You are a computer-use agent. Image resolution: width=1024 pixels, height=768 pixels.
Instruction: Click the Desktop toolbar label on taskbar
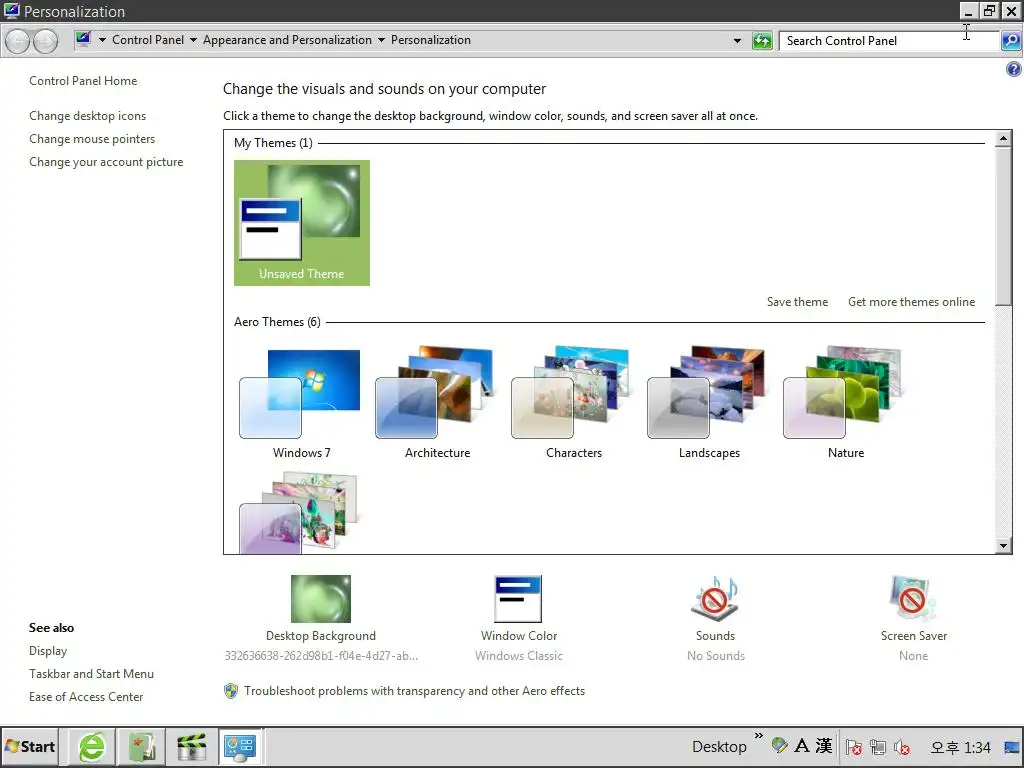click(719, 746)
